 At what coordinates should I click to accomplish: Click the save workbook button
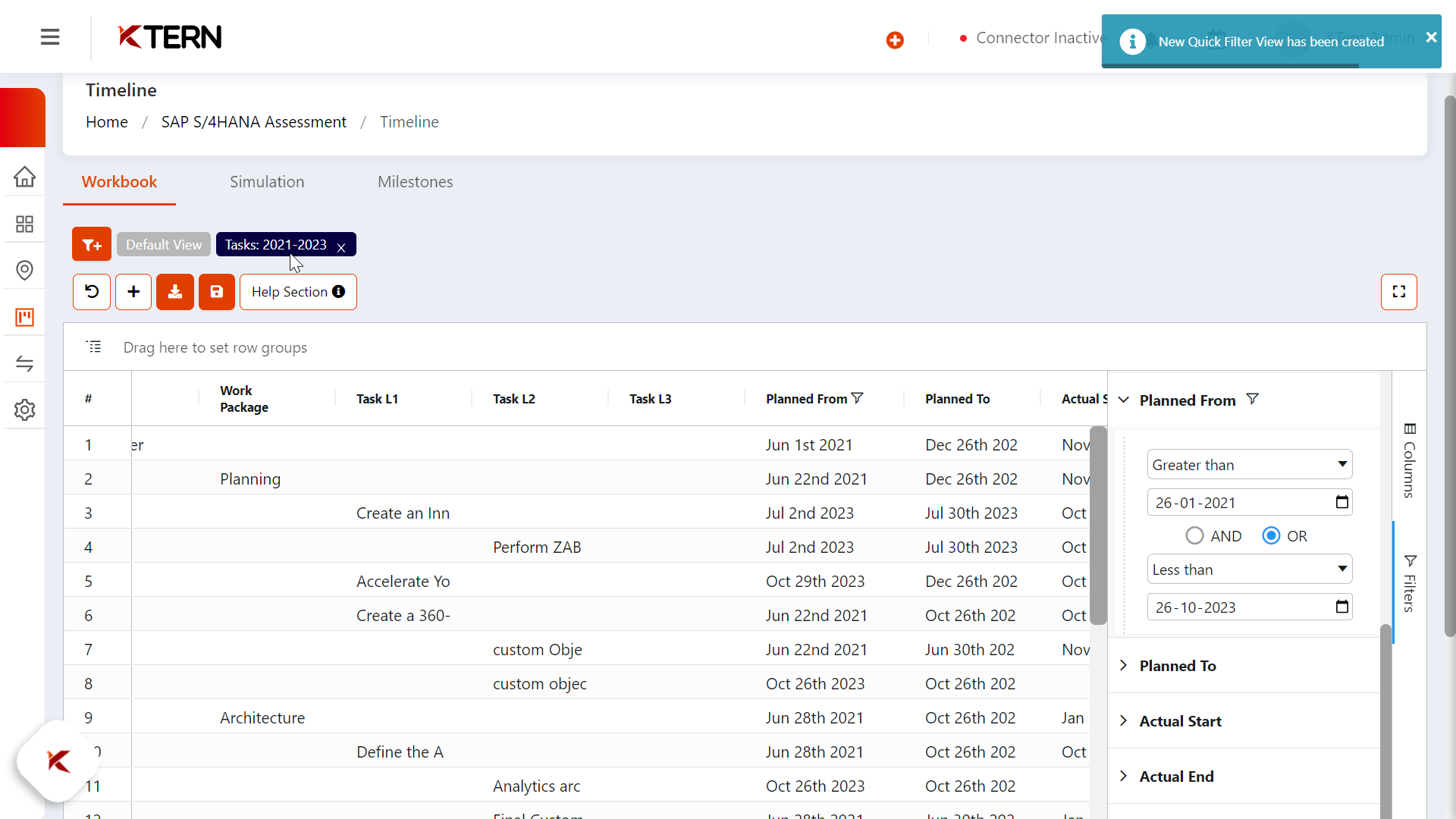(217, 292)
